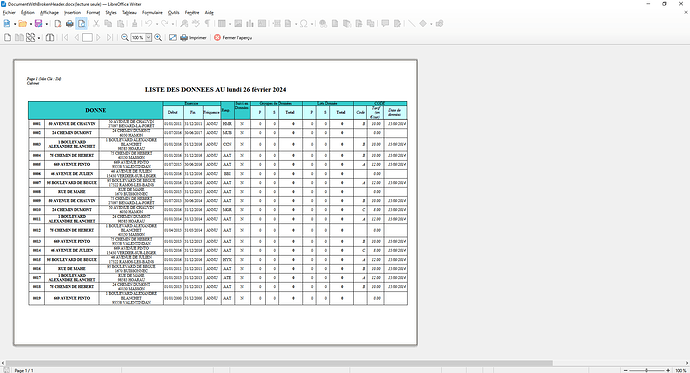Click the horizontal scrollbar at the bottom

click(x=279, y=363)
